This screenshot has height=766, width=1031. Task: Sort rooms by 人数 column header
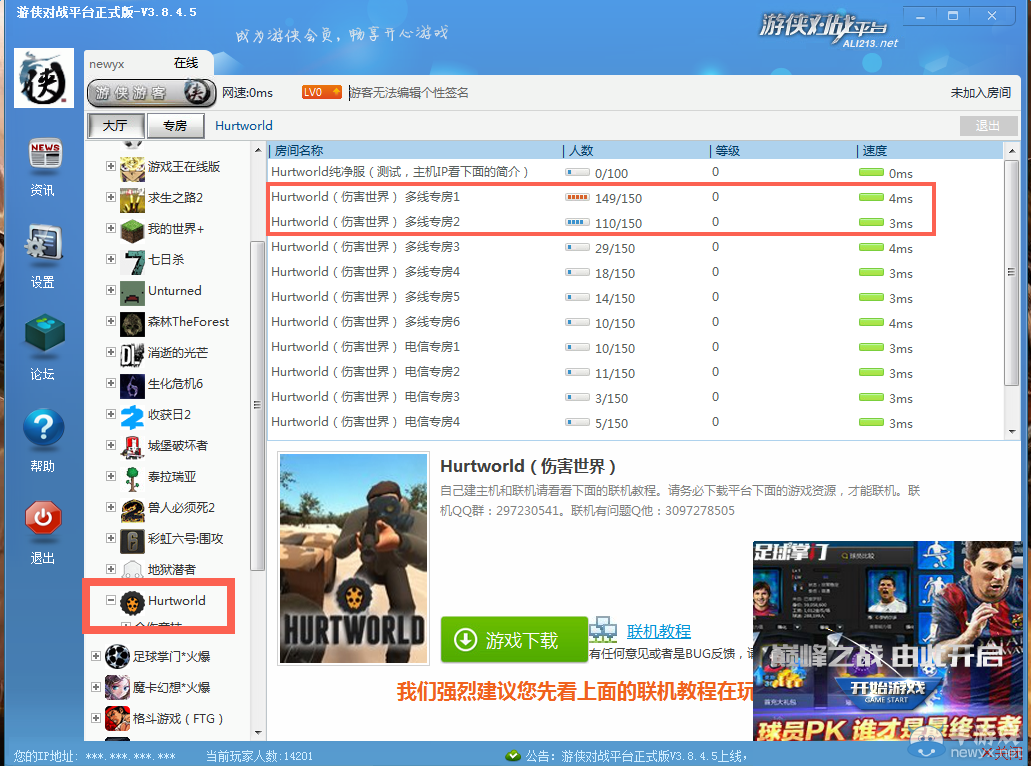tap(635, 151)
